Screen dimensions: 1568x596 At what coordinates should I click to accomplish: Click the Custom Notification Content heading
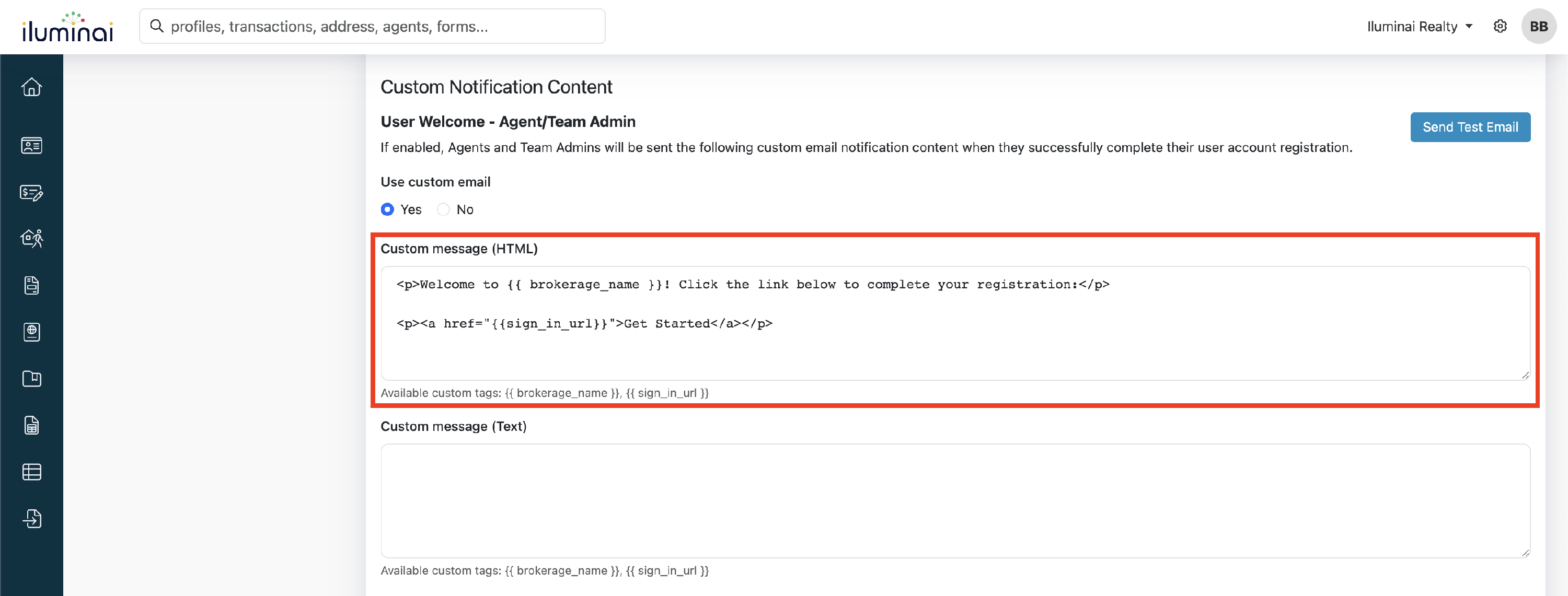click(x=496, y=87)
